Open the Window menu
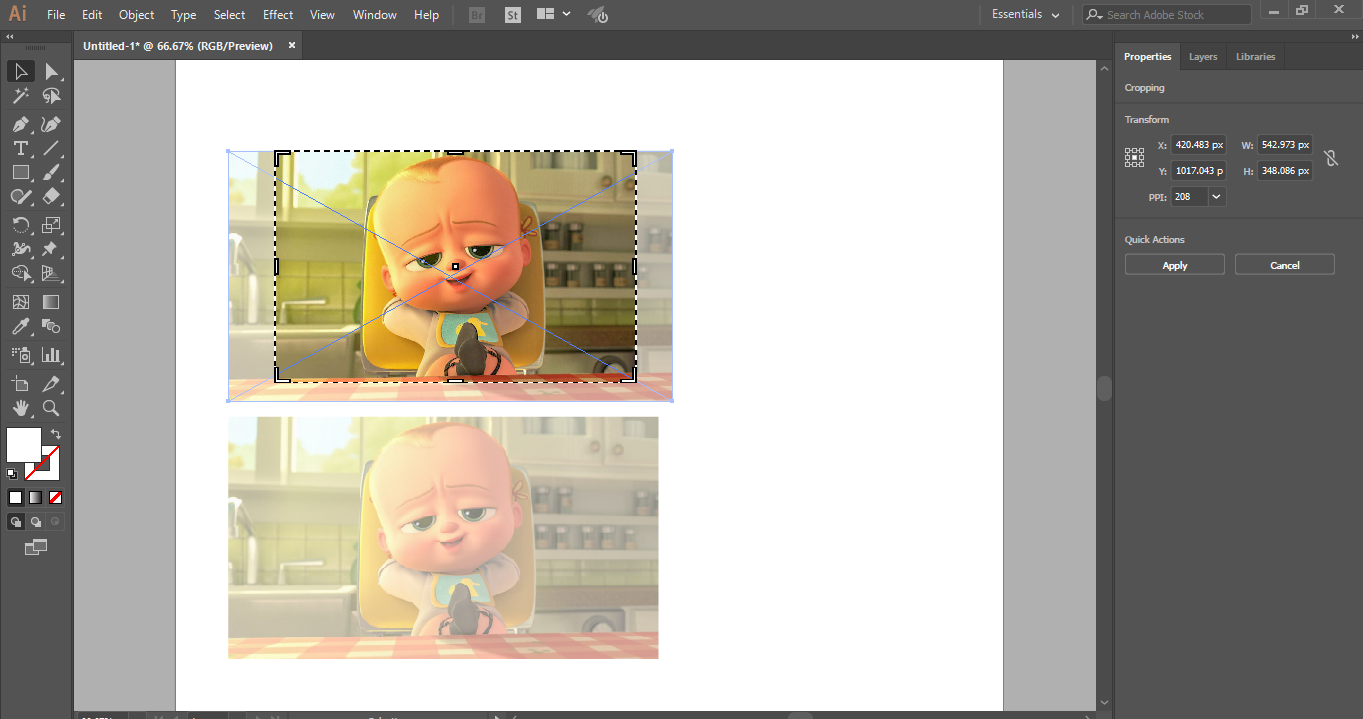This screenshot has height=719, width=1363. pos(374,14)
